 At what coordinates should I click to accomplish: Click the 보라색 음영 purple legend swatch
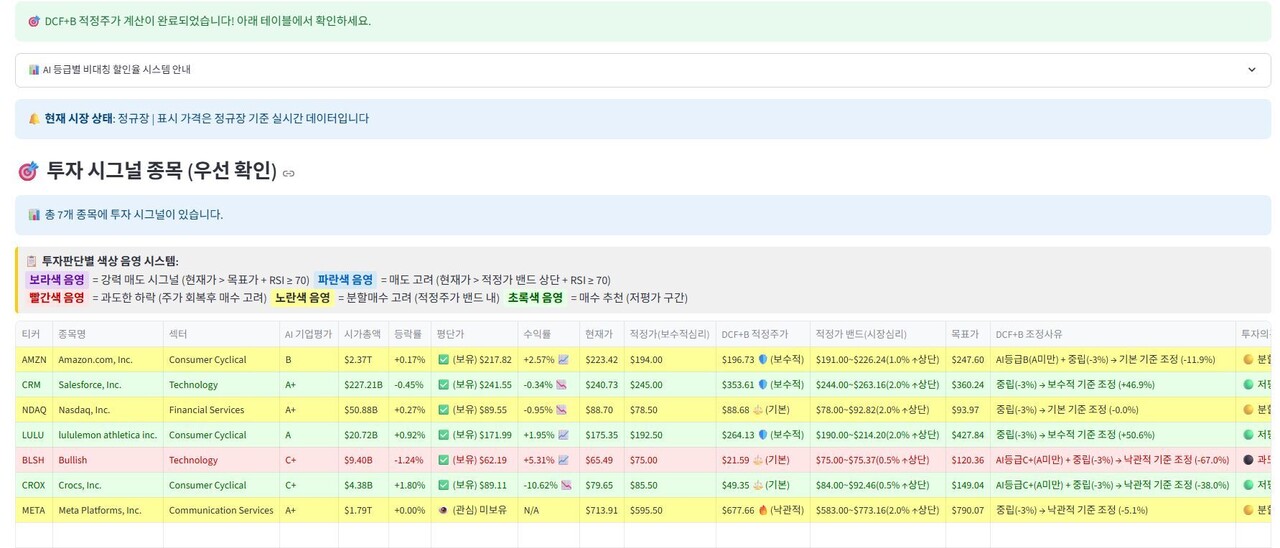[x=56, y=280]
